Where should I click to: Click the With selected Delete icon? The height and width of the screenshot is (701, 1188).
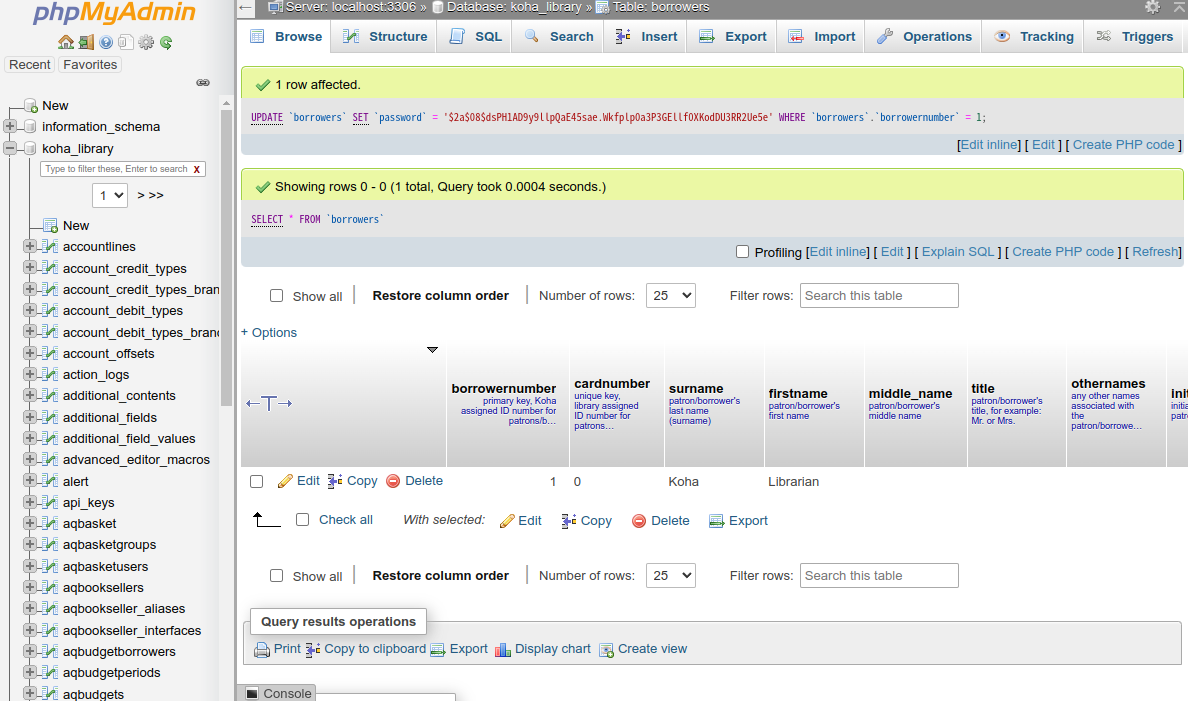[639, 521]
